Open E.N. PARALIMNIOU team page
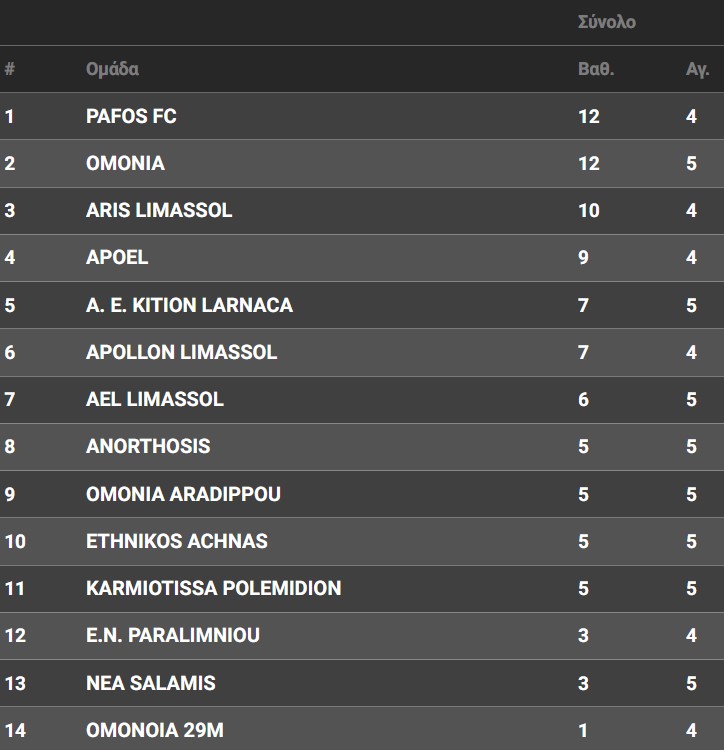Viewport: 724px width, 750px height. pos(172,635)
